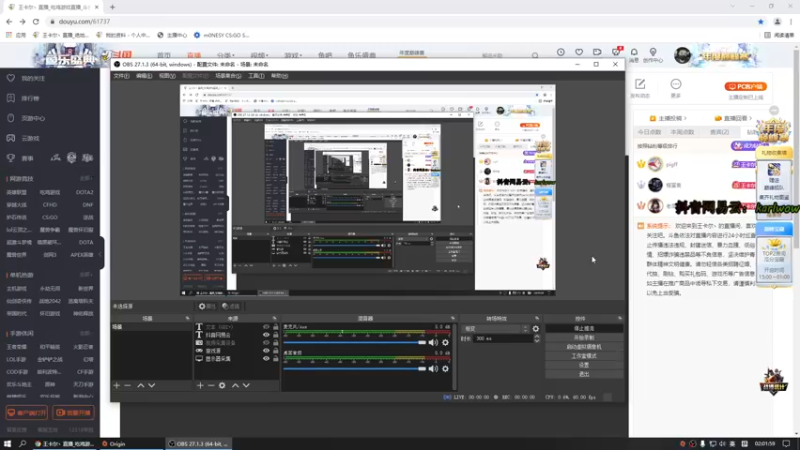Open source properties gear in the Sources toolbar

[x=222, y=386]
